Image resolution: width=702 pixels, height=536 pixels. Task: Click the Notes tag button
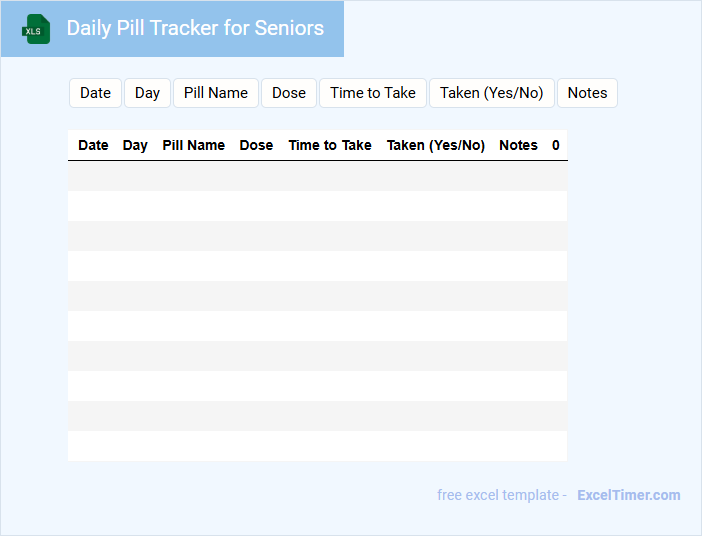(587, 93)
